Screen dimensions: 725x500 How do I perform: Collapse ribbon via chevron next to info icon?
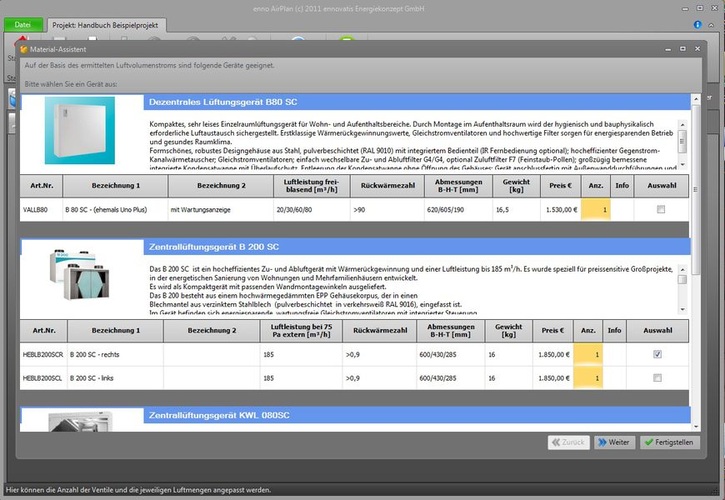click(711, 25)
